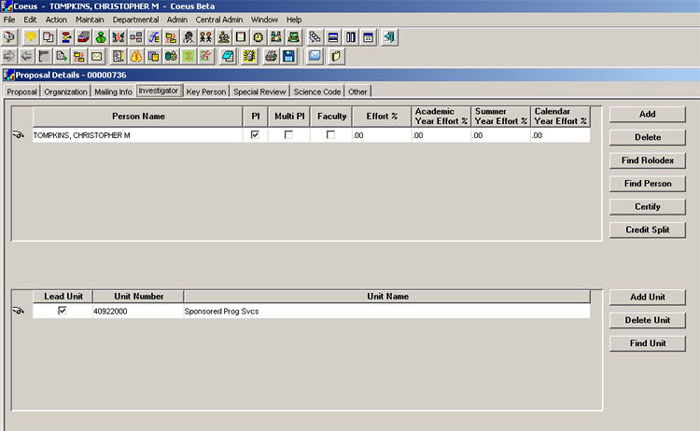Click the red rolodex card file icon

83,37
